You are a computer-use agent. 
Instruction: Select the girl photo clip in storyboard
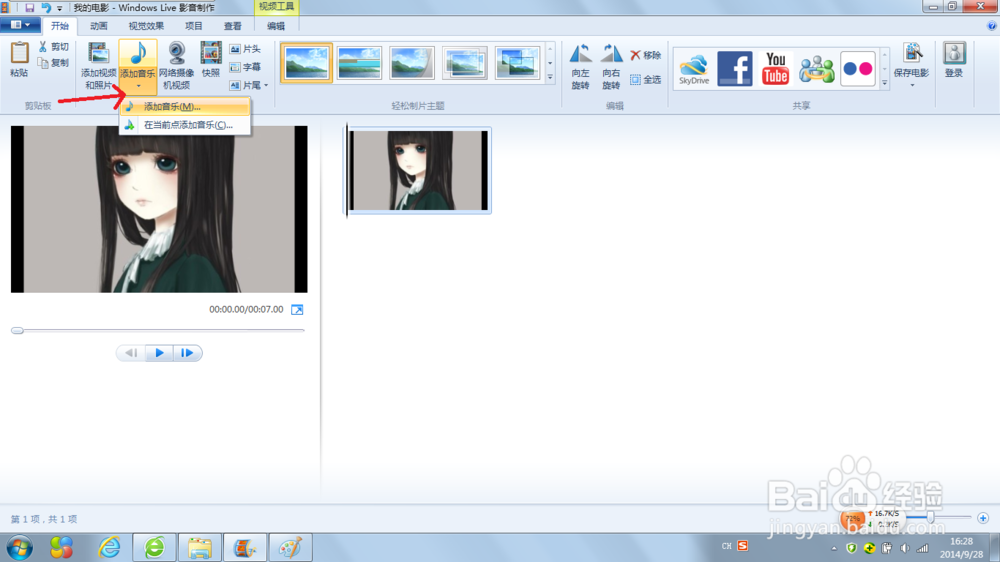tap(418, 170)
